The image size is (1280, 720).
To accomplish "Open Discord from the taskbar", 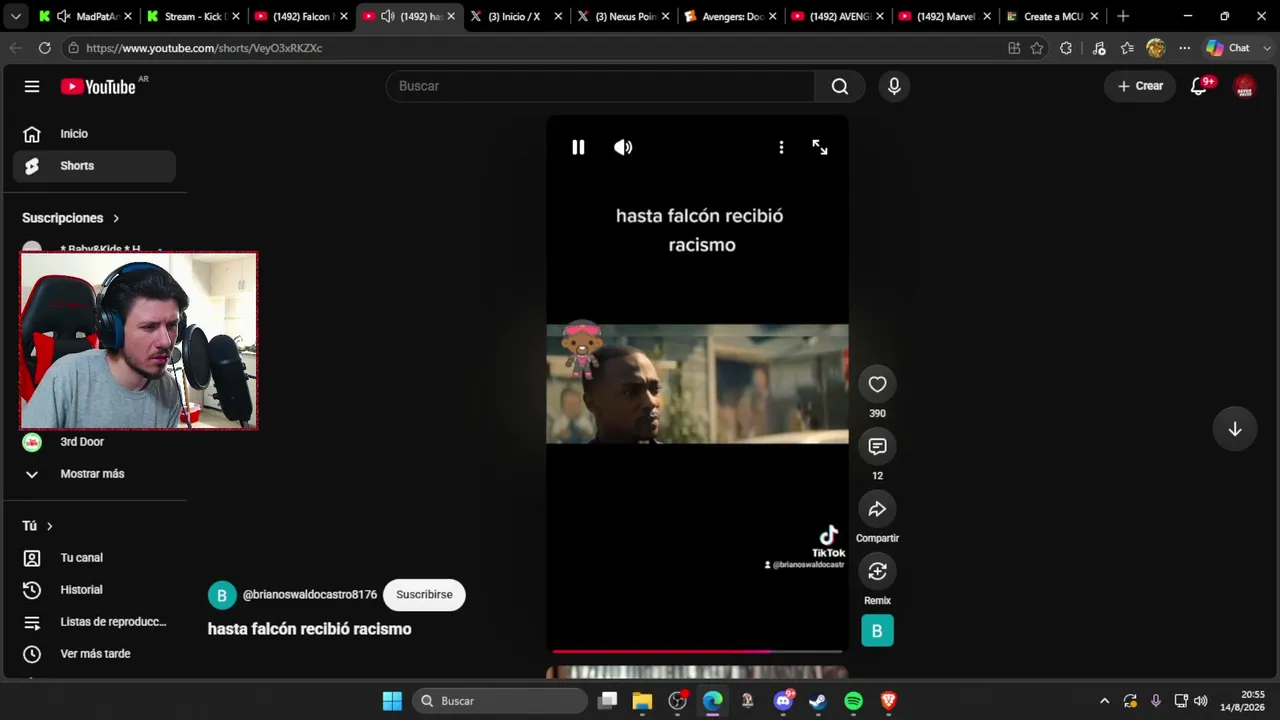I will (783, 701).
